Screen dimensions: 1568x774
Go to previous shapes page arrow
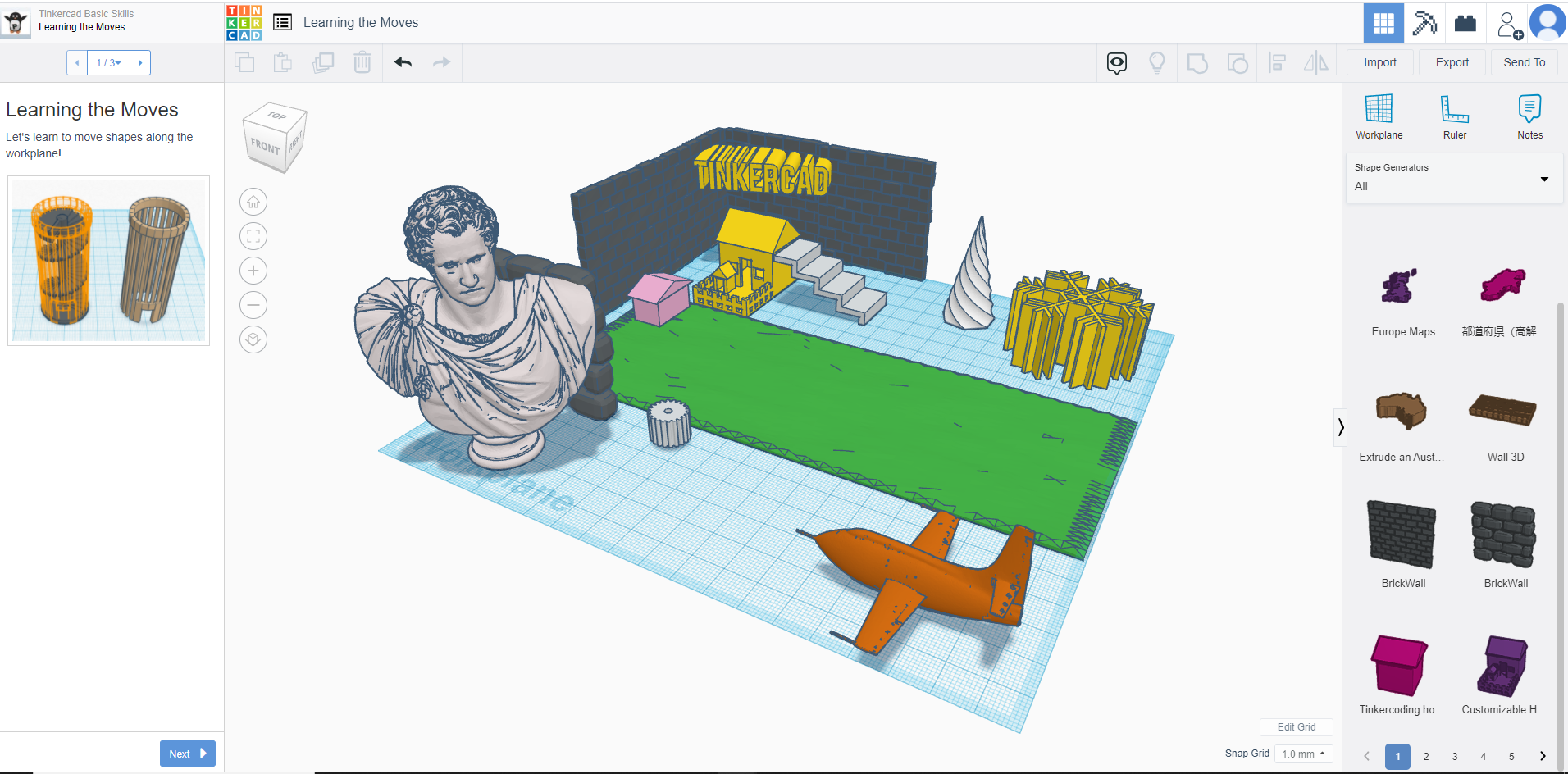pyautogui.click(x=1367, y=756)
